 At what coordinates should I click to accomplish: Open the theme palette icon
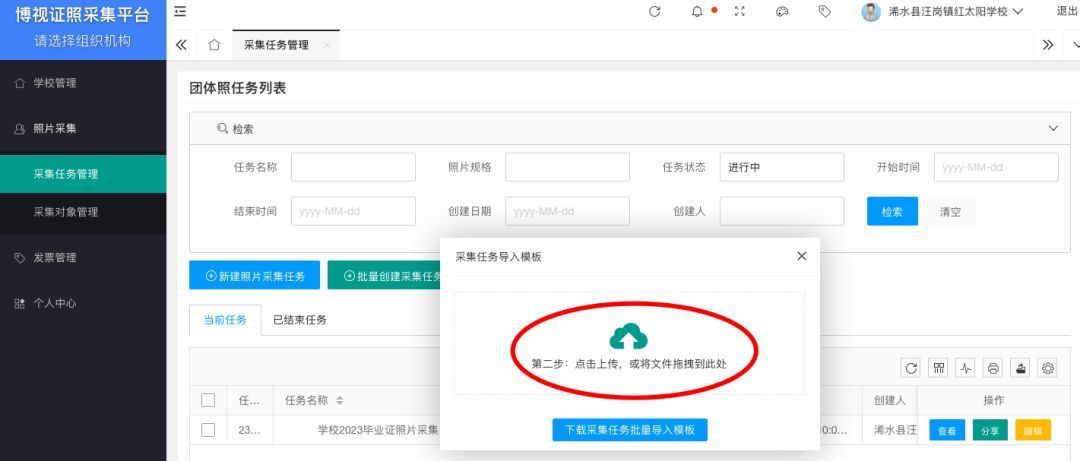(782, 12)
